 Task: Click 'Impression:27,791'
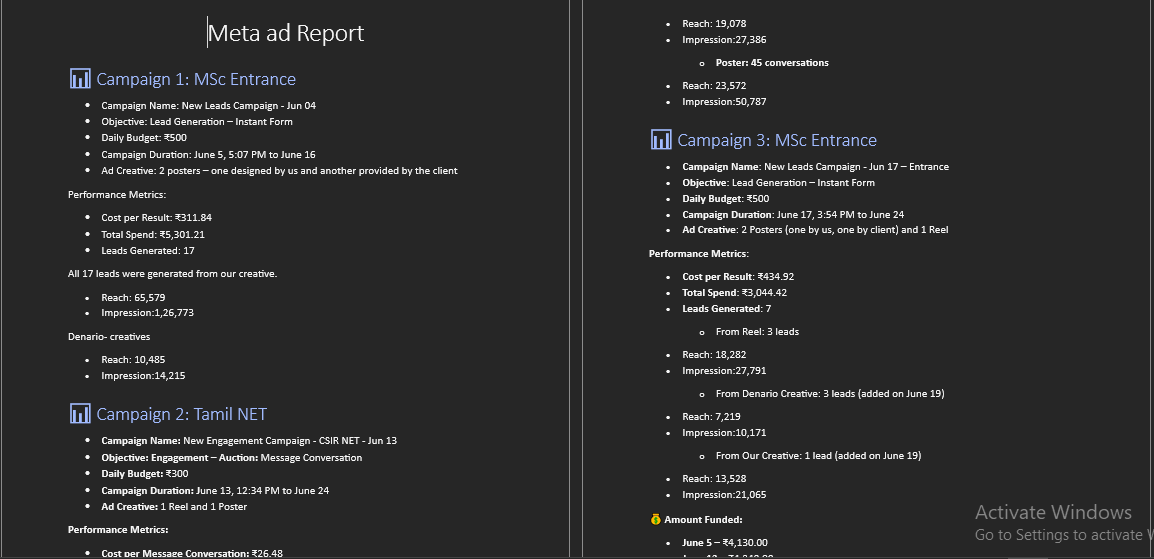click(x=724, y=371)
